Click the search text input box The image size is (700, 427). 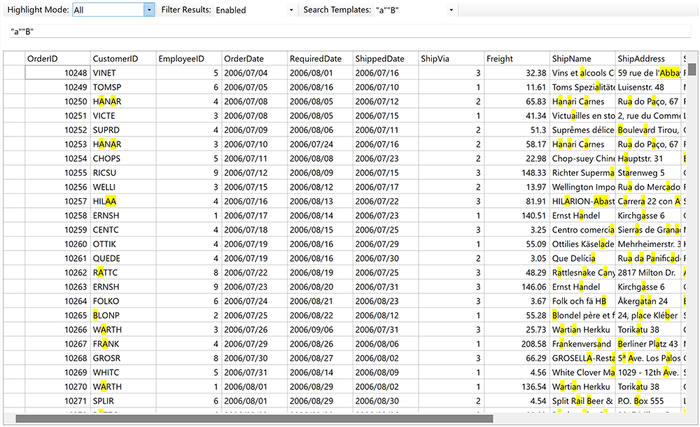(340, 31)
